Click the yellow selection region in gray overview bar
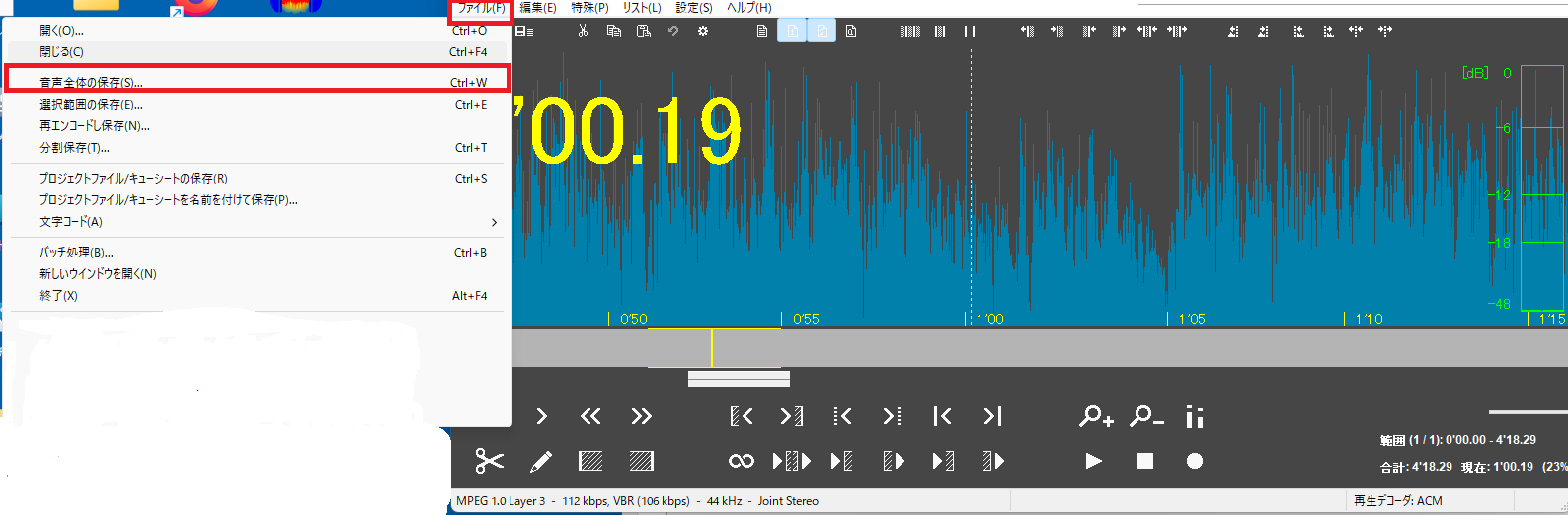Screen dimensions: 1568x515 (714, 347)
